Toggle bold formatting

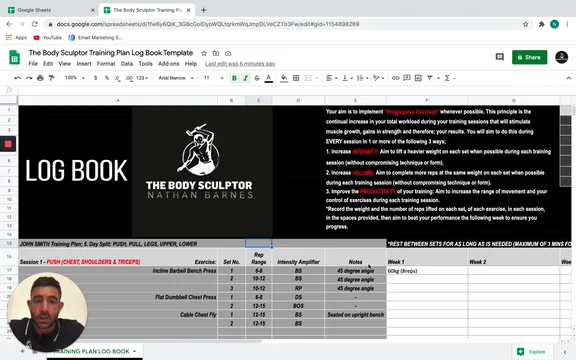(234, 78)
